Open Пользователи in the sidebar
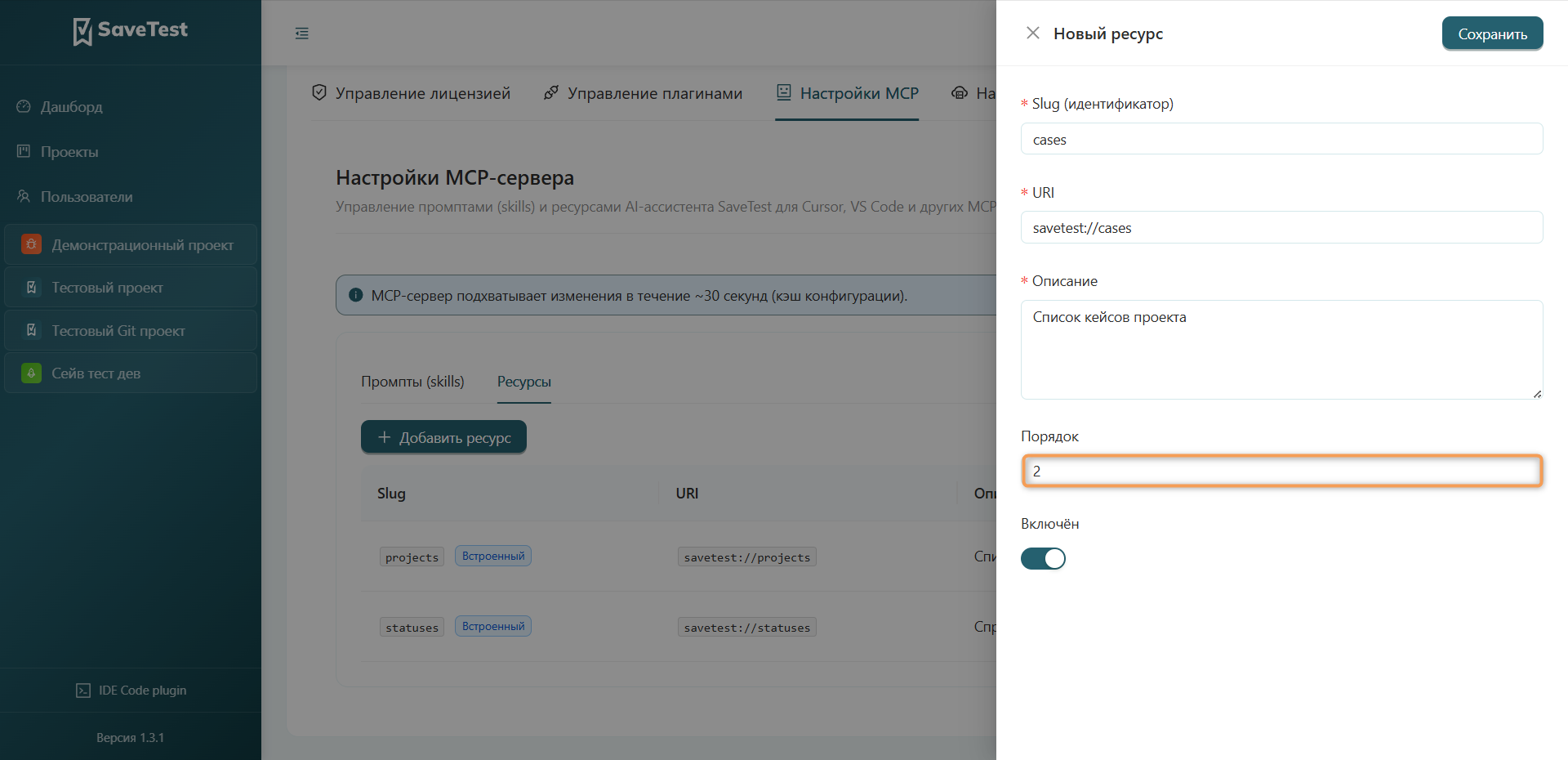The height and width of the screenshot is (760, 1568). tap(131, 196)
